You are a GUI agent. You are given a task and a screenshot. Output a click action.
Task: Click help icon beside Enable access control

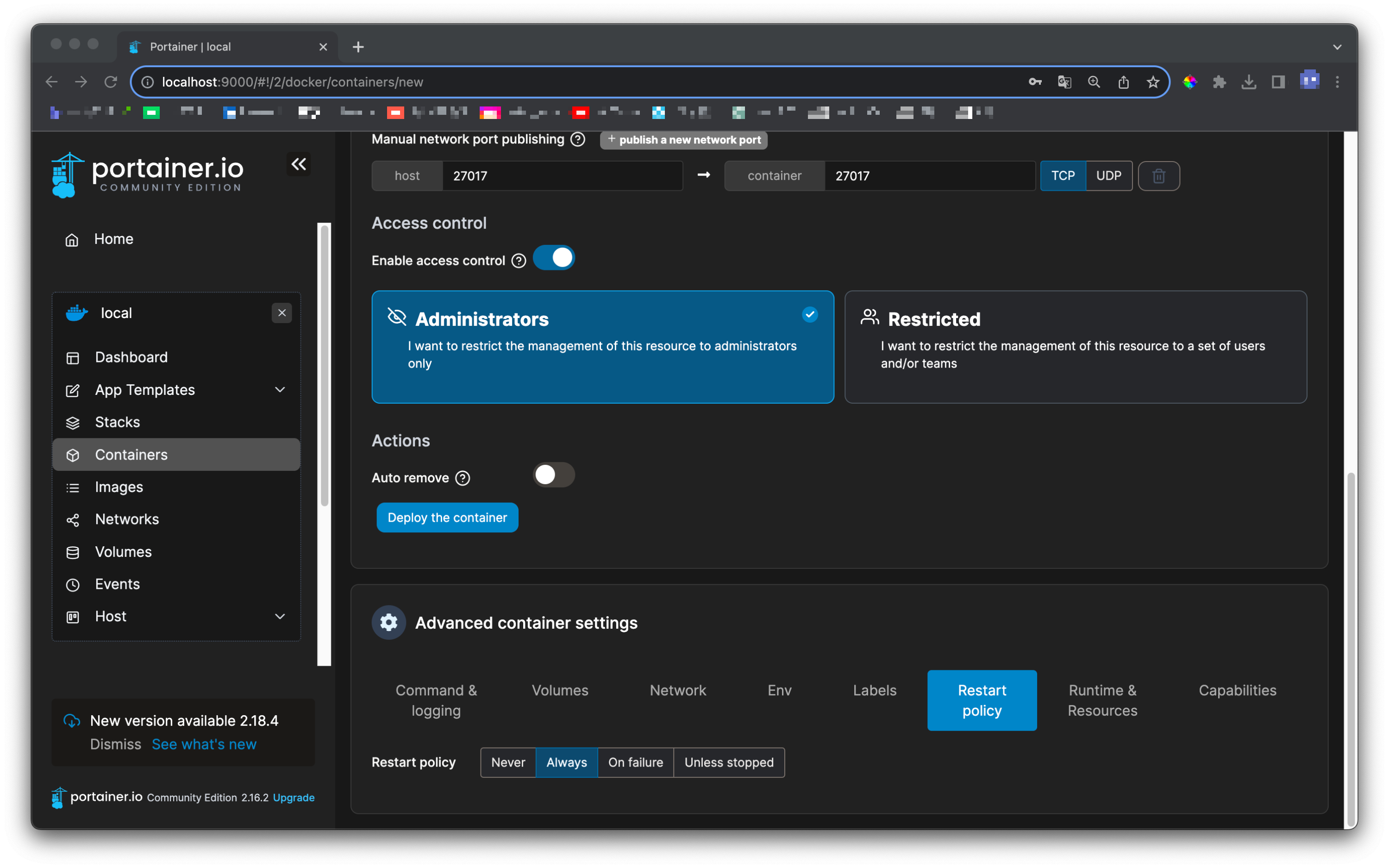[x=519, y=261]
